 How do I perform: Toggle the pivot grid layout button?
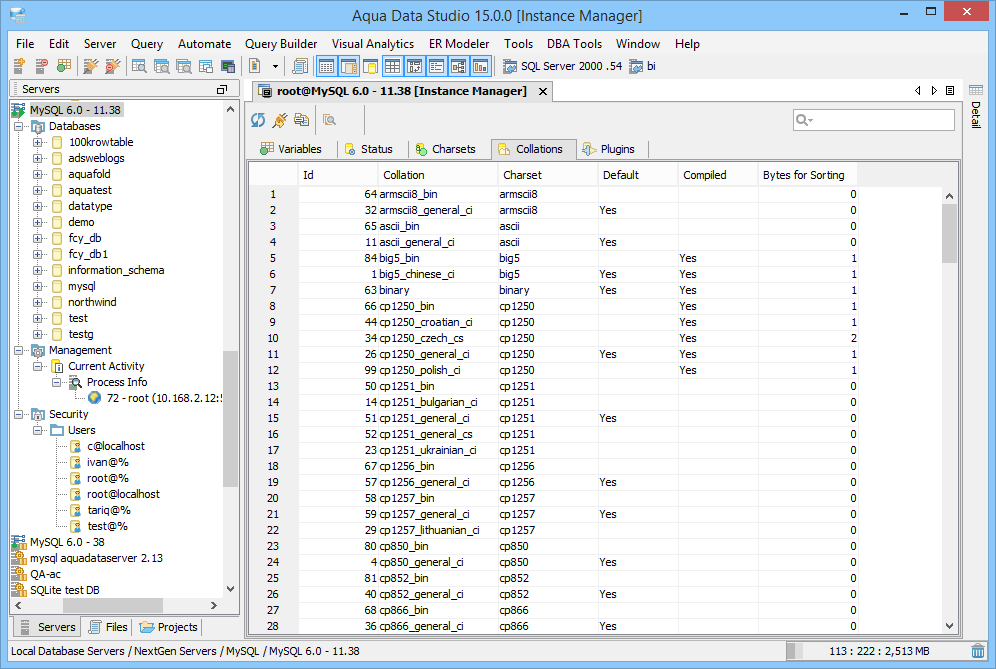[x=415, y=66]
